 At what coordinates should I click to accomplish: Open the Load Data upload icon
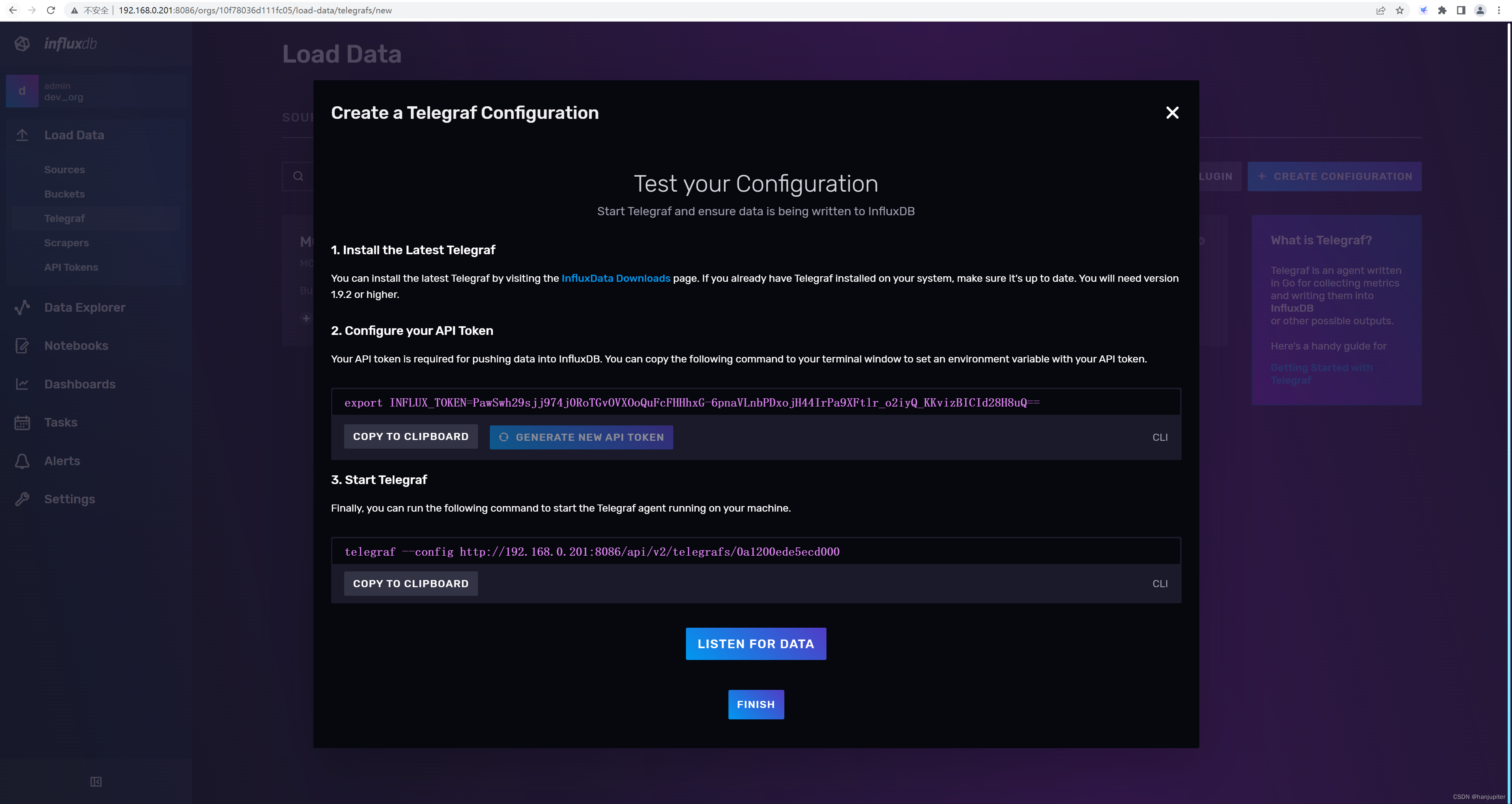tap(22, 135)
